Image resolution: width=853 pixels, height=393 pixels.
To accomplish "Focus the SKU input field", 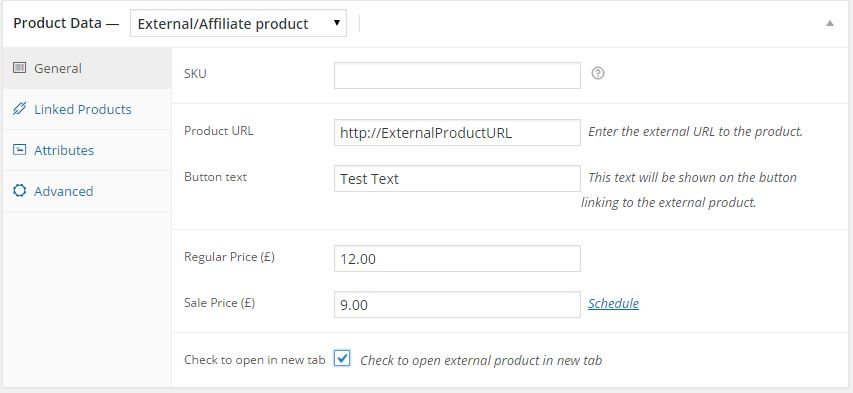I will click(457, 76).
